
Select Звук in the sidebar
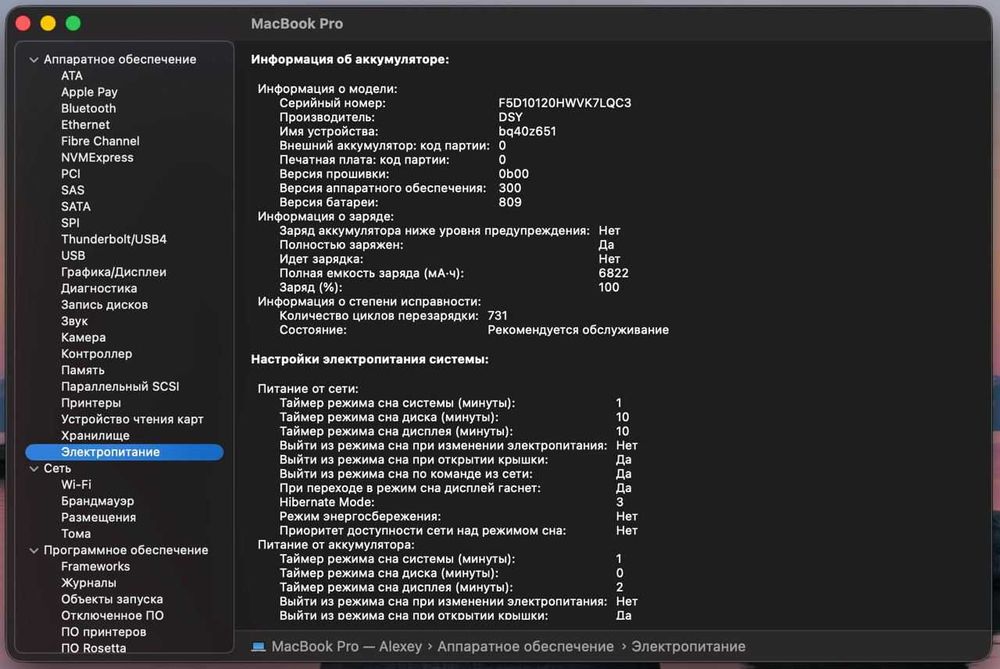click(75, 321)
